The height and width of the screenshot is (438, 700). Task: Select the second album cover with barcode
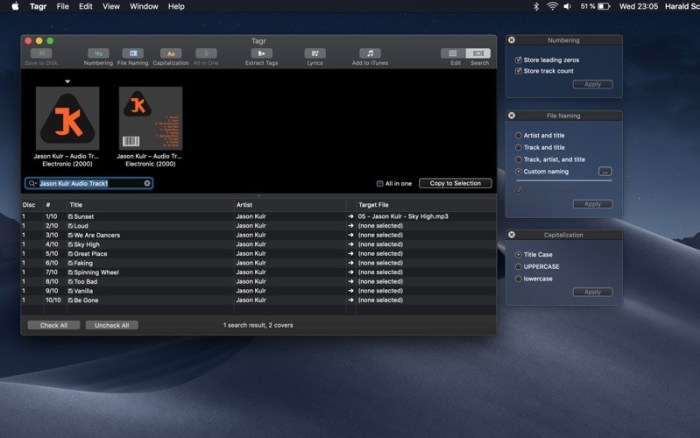coord(150,118)
